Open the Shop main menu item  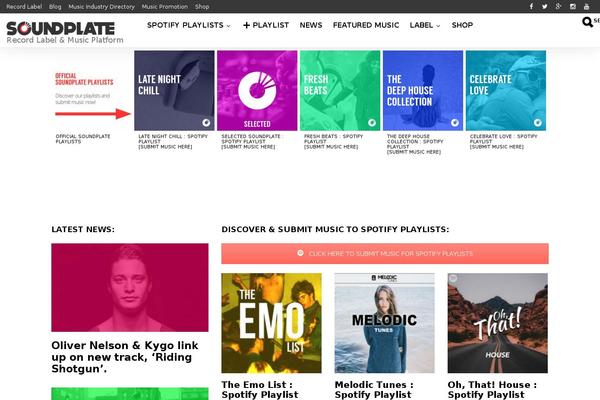(462, 25)
